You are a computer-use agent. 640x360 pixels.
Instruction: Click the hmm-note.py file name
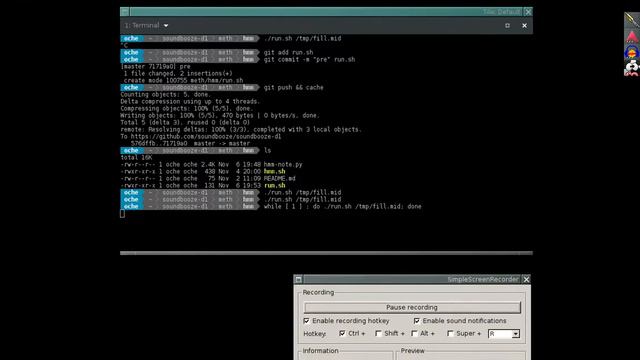(283, 164)
